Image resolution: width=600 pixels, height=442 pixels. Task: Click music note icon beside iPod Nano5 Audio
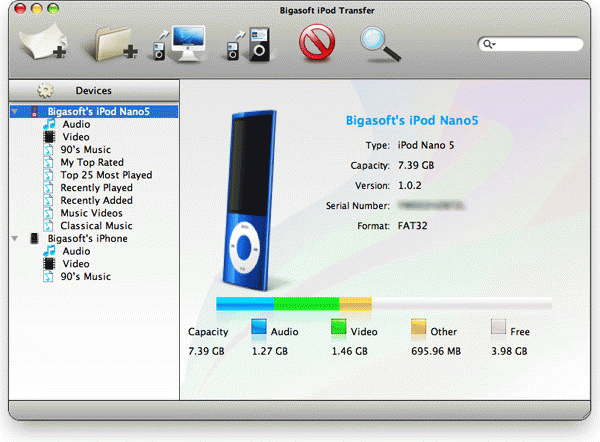pyautogui.click(x=49, y=124)
